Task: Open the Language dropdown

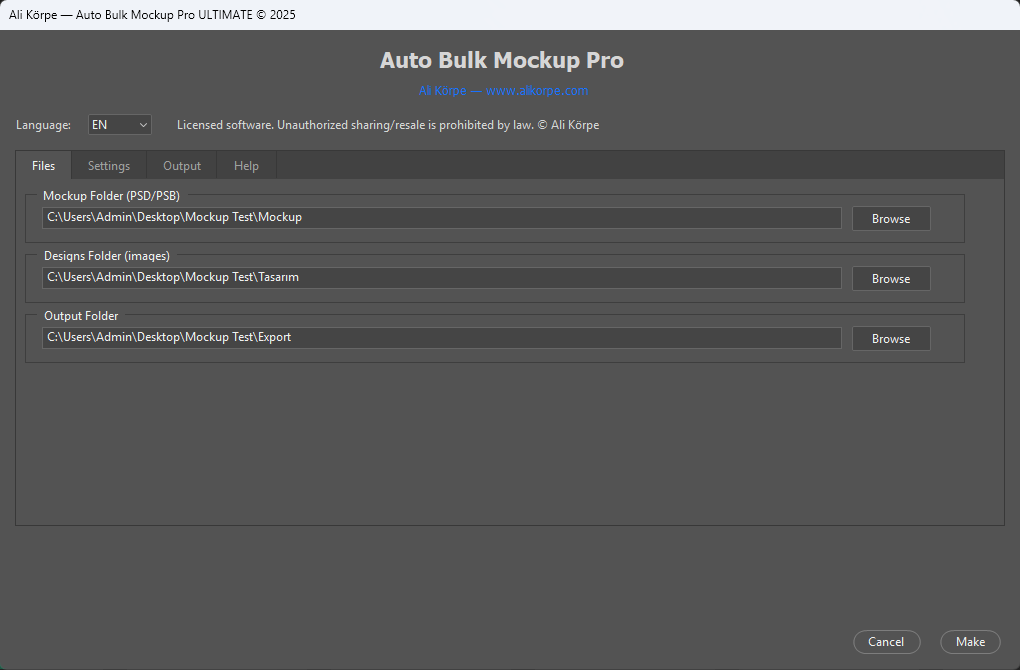Action: [119, 124]
